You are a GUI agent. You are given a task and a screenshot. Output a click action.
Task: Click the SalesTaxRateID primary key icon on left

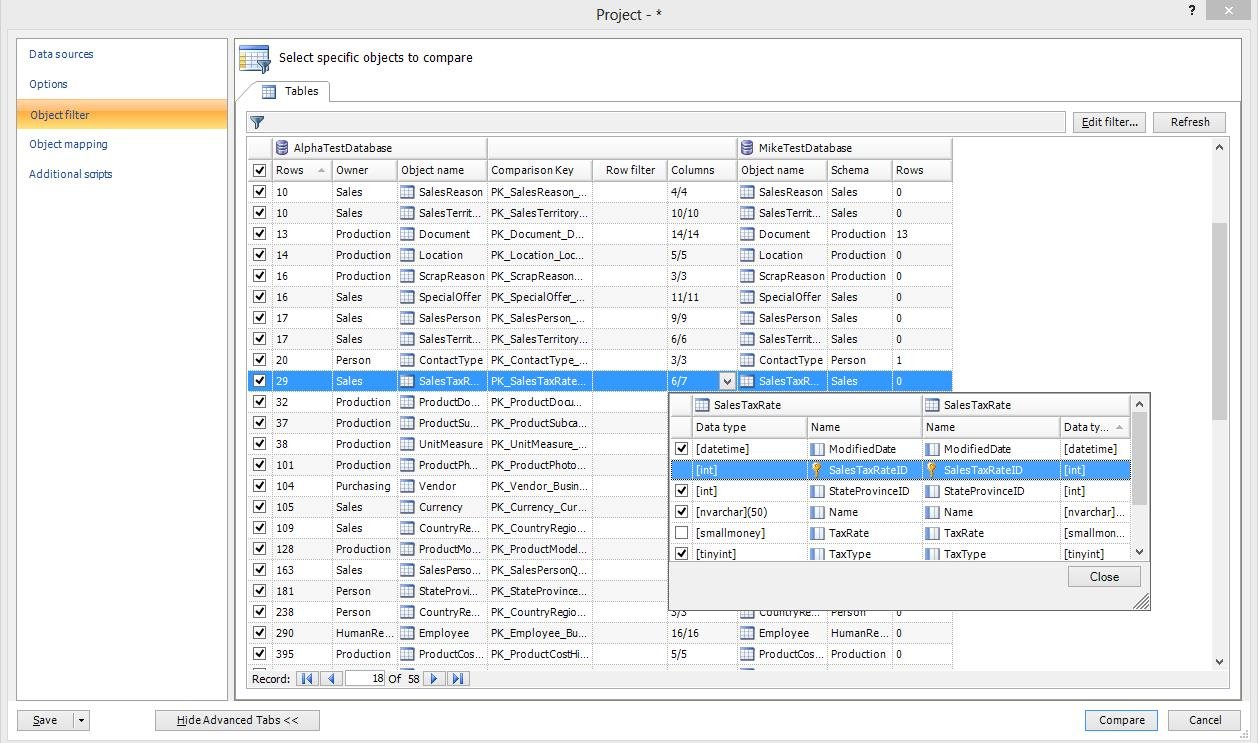[x=816, y=470]
